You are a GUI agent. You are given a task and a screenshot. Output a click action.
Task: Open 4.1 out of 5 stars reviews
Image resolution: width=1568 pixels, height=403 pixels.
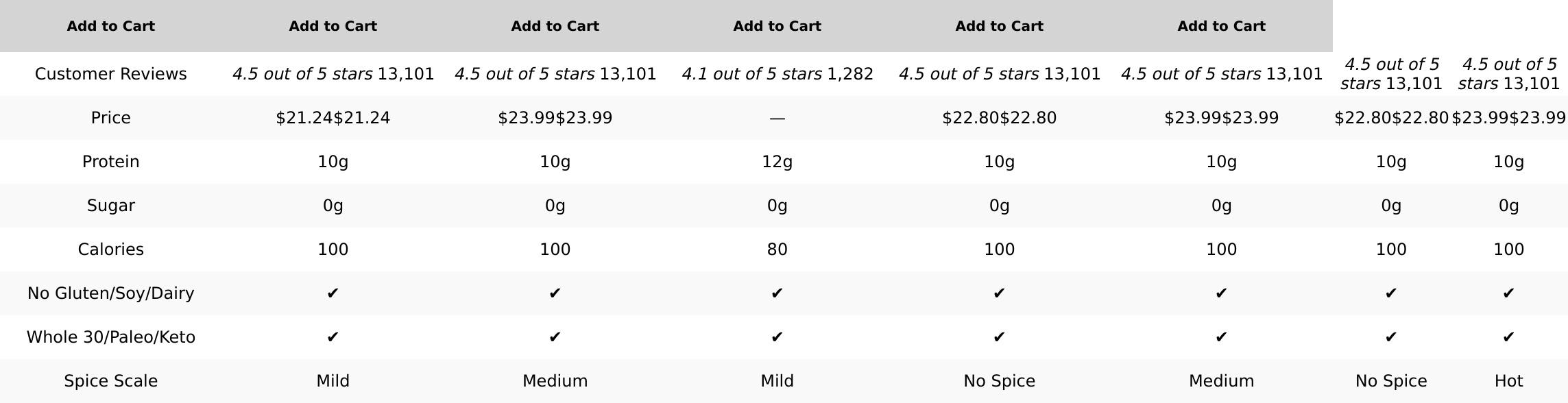pyautogui.click(x=777, y=74)
